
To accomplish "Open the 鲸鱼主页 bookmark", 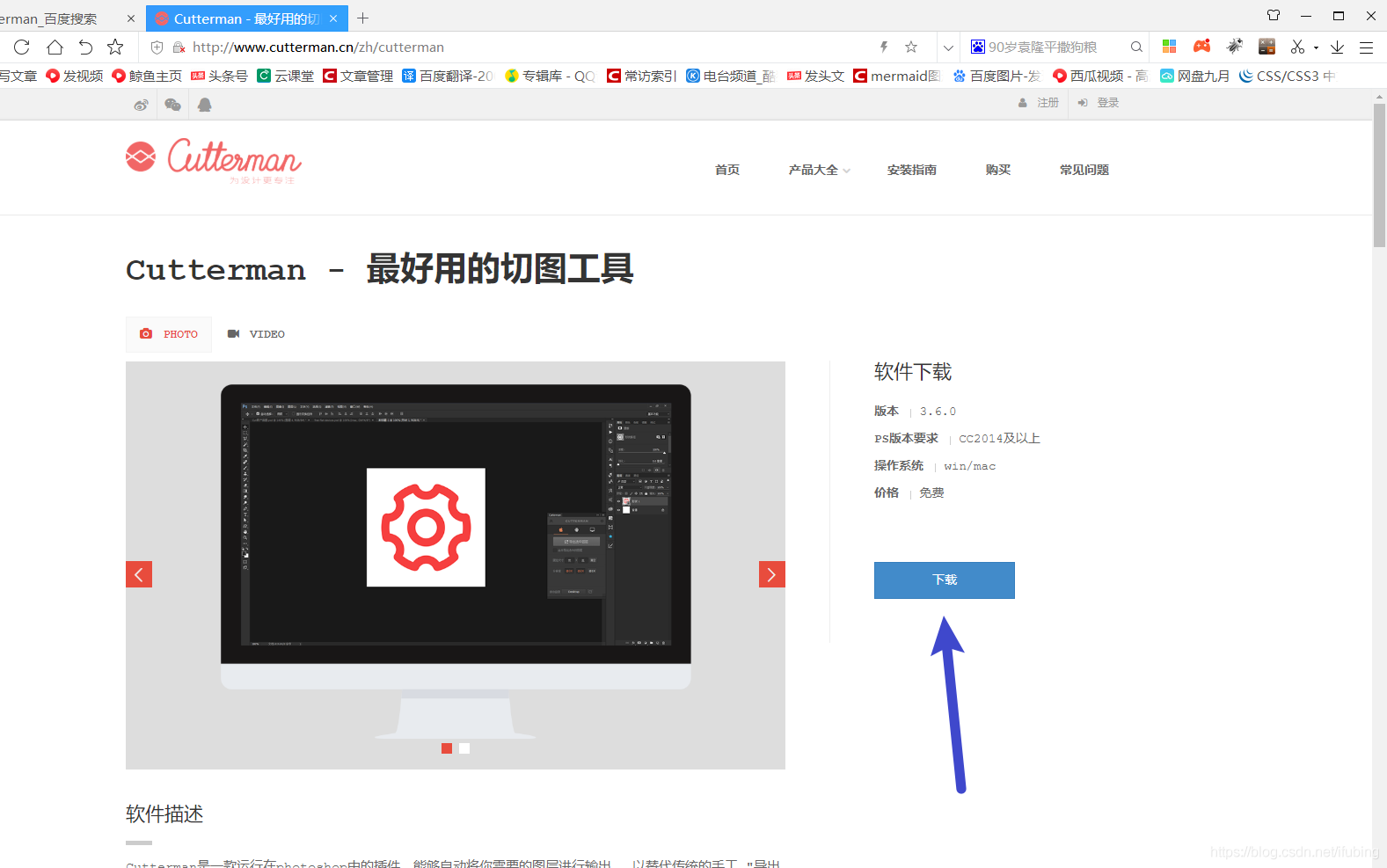I will pos(147,77).
